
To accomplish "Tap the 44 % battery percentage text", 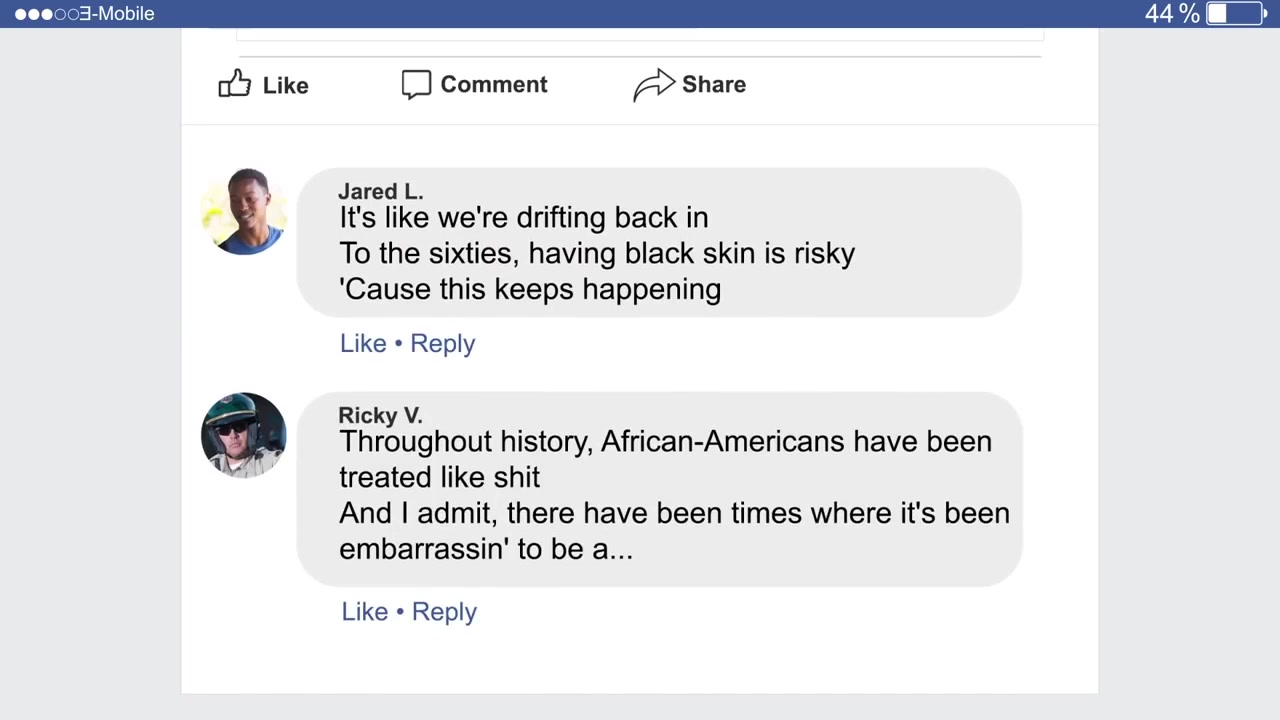I will (1172, 13).
